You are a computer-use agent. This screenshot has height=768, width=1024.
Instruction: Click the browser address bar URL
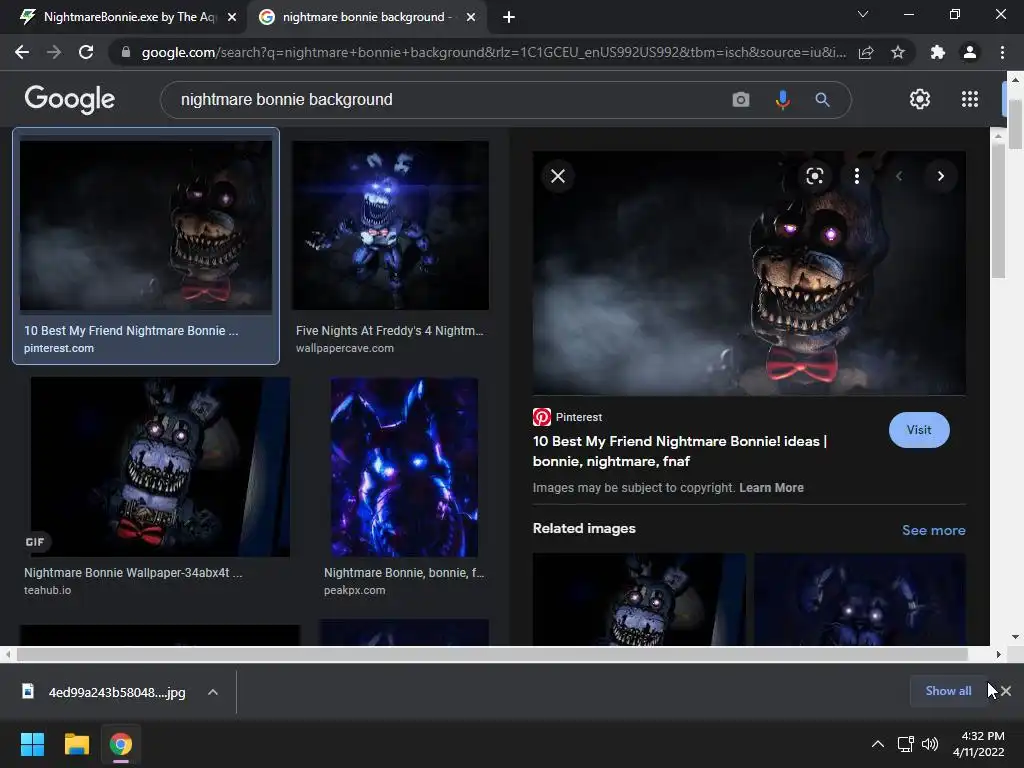493,52
